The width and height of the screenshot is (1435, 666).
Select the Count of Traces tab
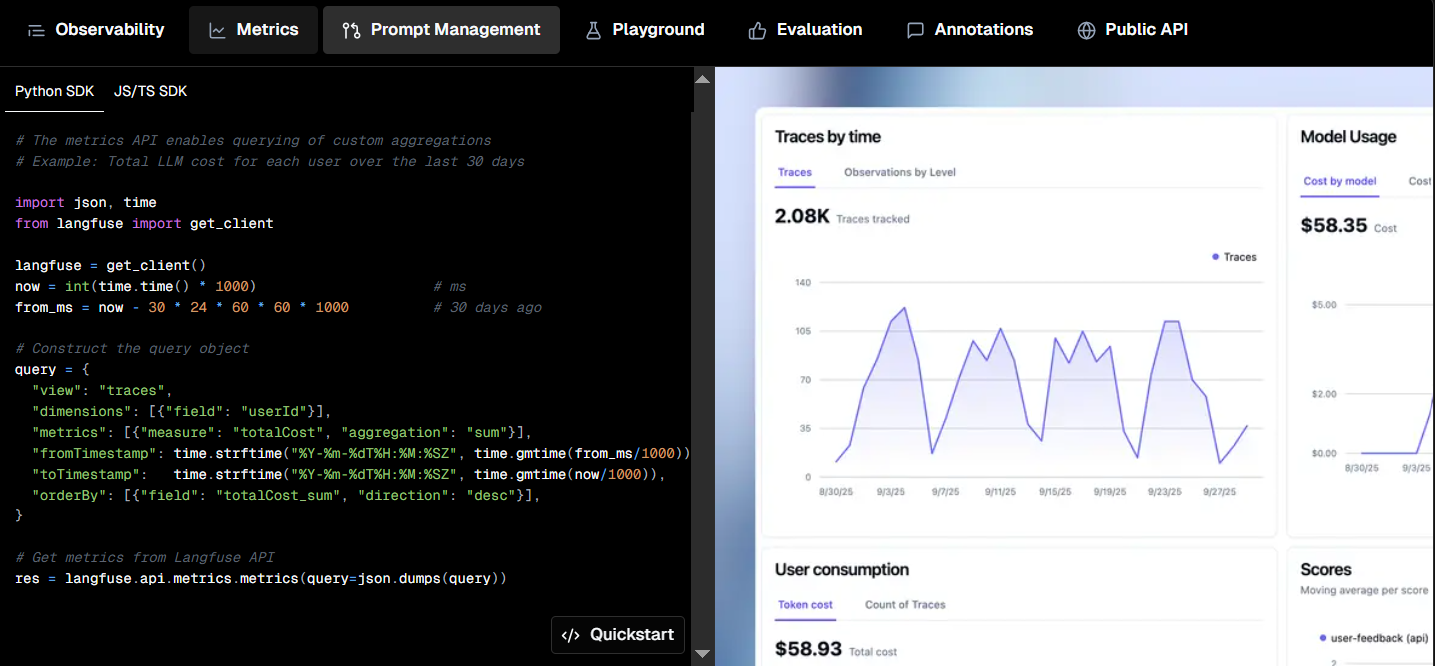click(905, 604)
